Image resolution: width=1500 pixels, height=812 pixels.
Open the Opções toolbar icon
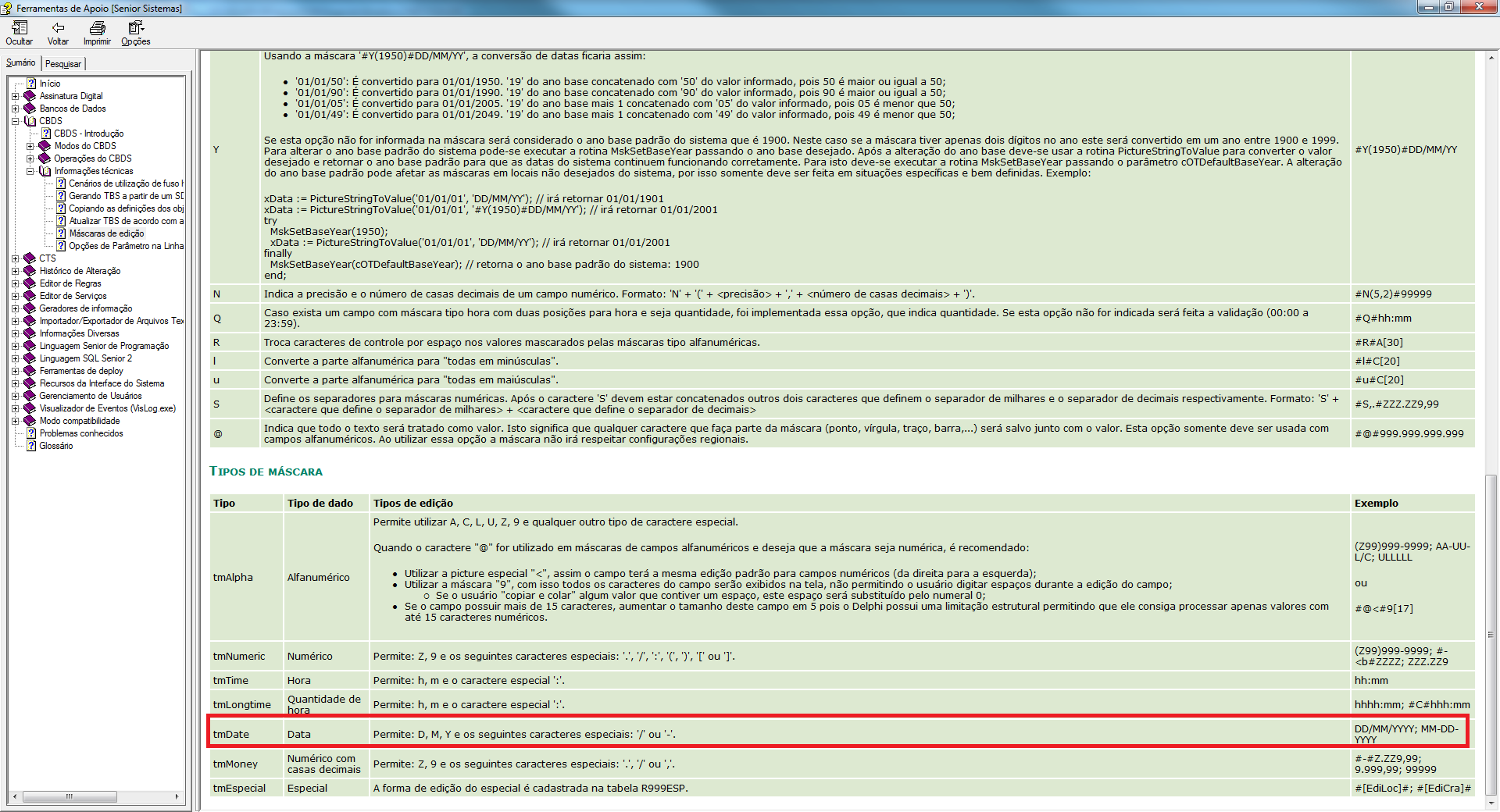[135, 28]
